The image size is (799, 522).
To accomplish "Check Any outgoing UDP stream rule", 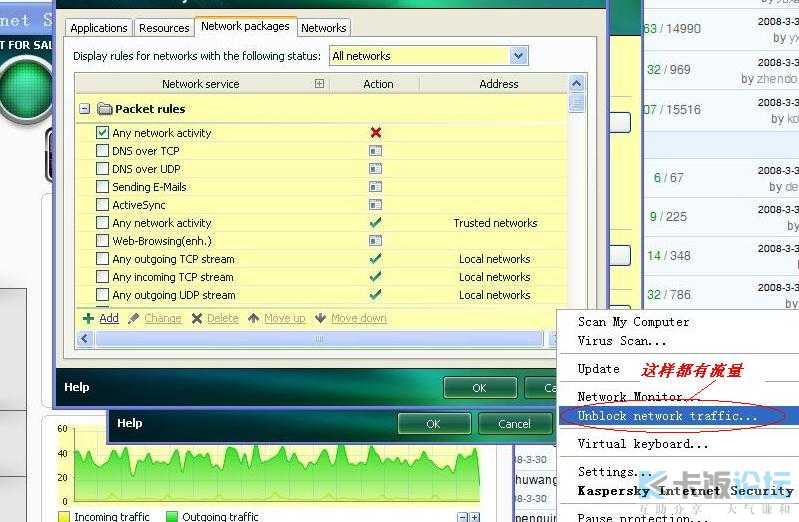I will 102,295.
